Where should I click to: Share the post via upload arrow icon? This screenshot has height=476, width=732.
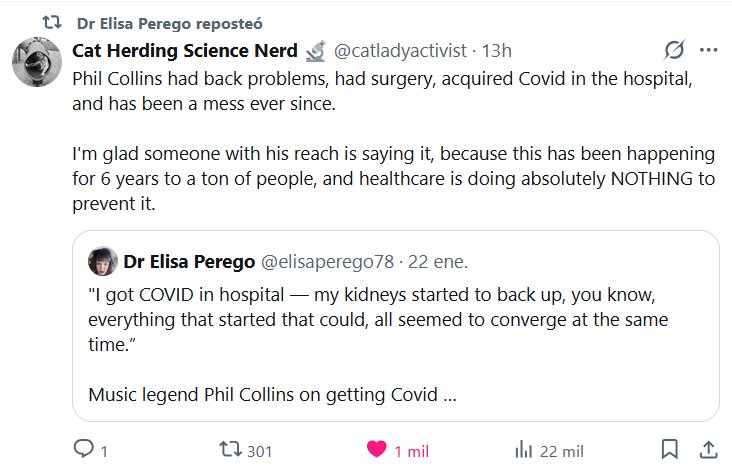(707, 450)
